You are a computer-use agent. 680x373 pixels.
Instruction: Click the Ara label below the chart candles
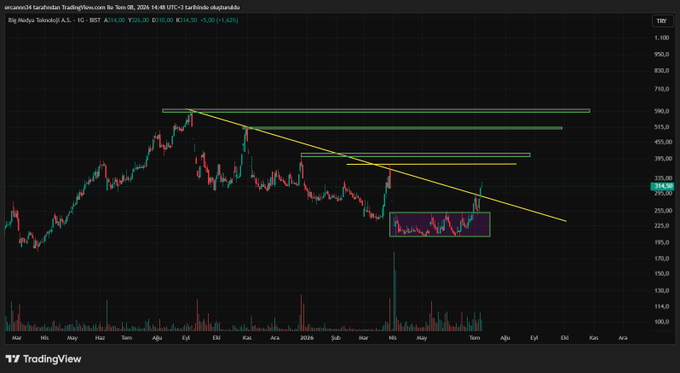click(x=275, y=337)
